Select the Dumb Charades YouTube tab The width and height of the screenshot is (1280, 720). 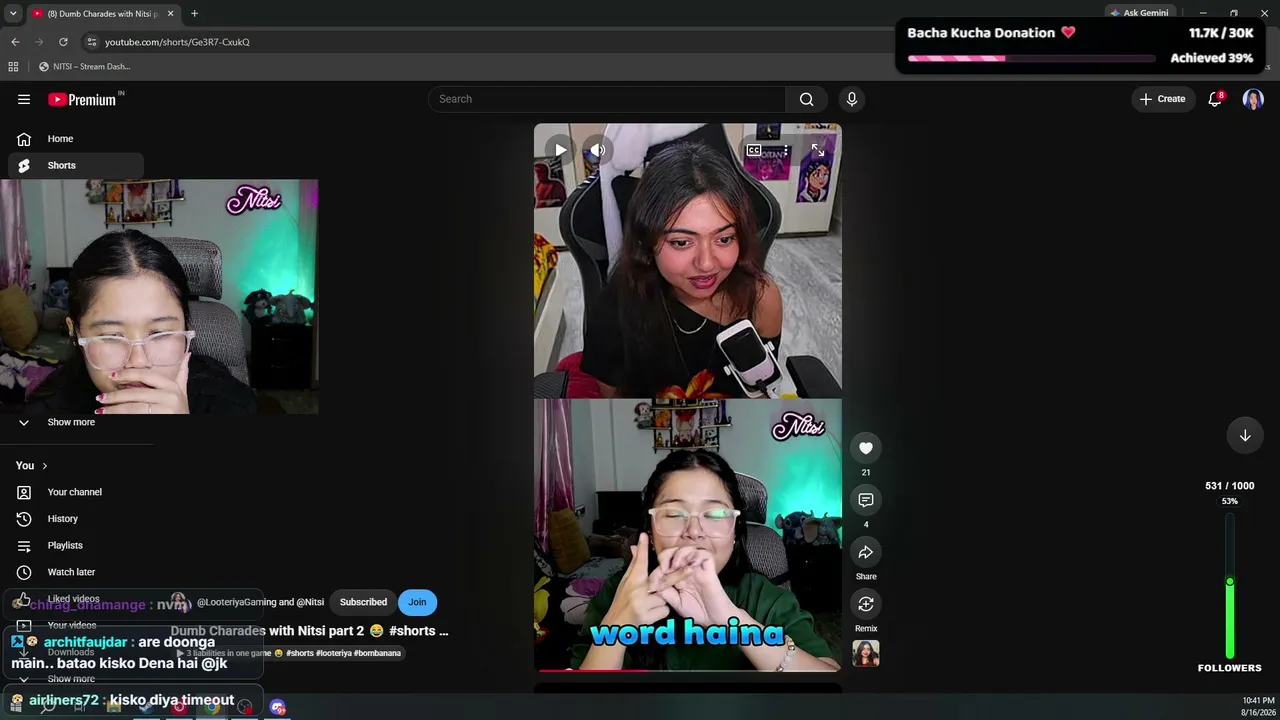[x=102, y=13]
